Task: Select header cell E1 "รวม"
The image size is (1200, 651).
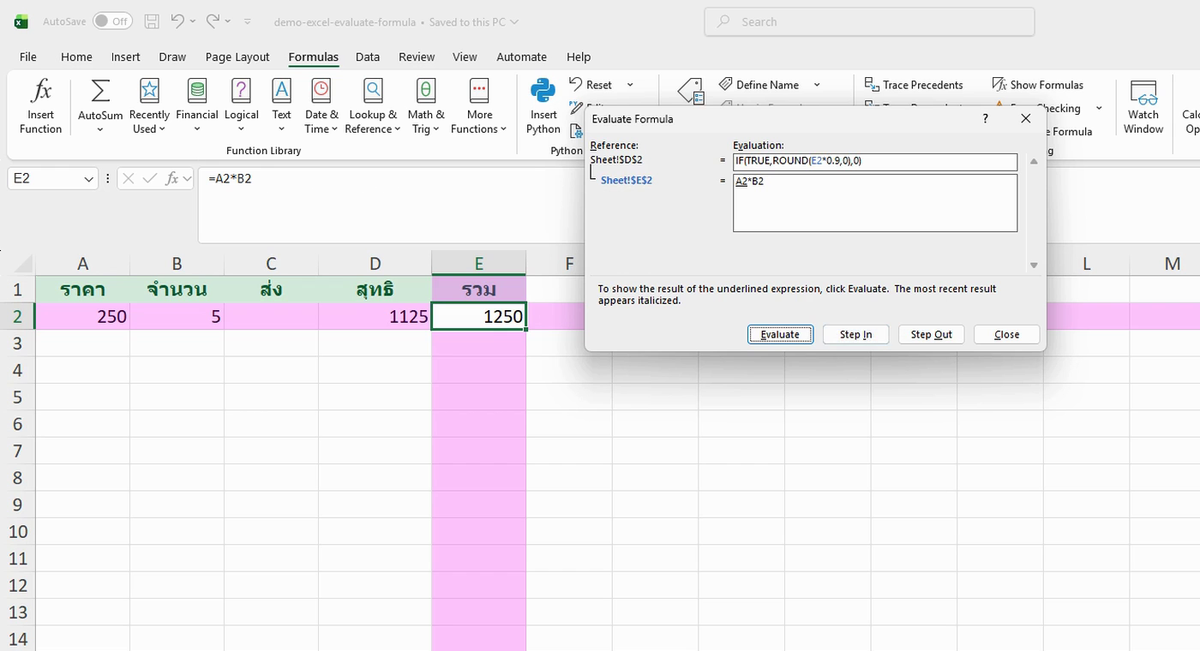Action: pos(479,290)
